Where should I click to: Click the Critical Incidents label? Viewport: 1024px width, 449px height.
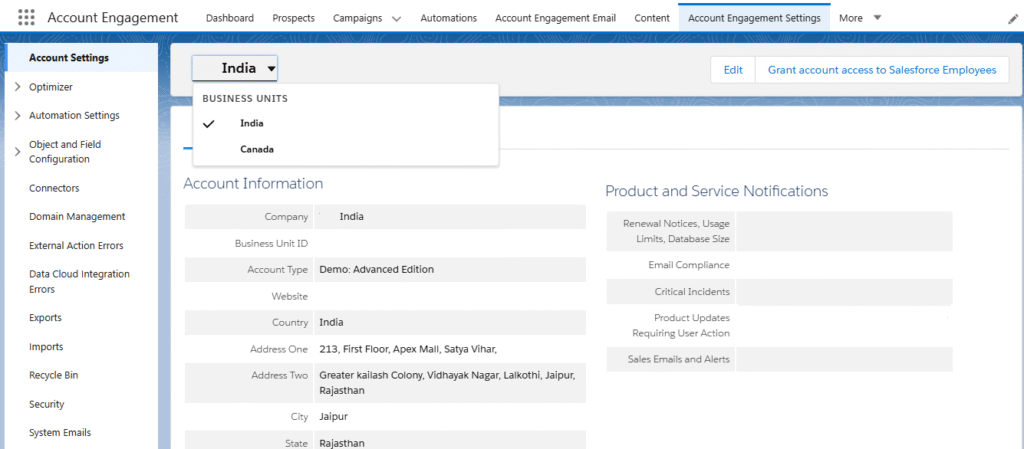pos(692,292)
